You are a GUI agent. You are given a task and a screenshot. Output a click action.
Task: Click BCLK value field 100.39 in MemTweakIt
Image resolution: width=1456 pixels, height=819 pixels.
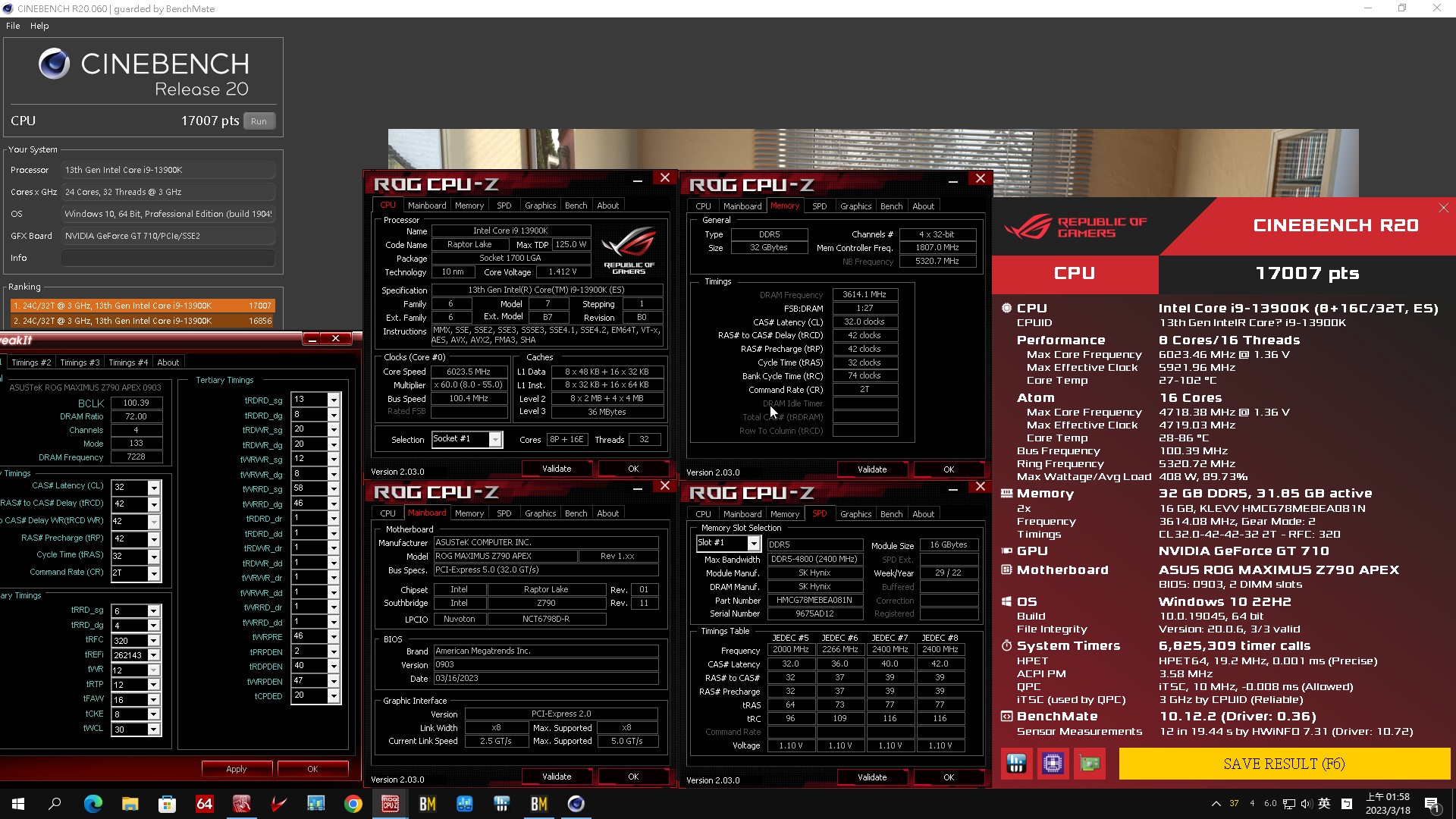tap(136, 403)
